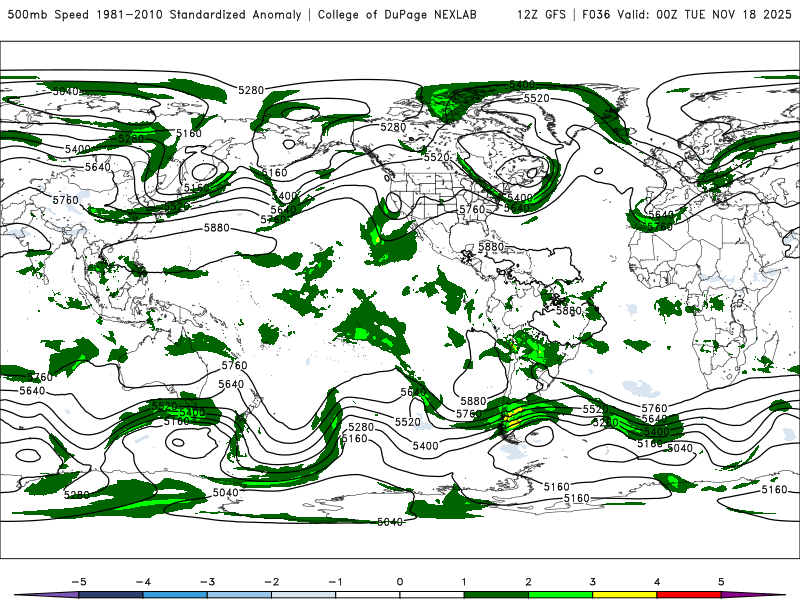
Task: Click the '12Z GFS' model run label
Action: pos(541,15)
